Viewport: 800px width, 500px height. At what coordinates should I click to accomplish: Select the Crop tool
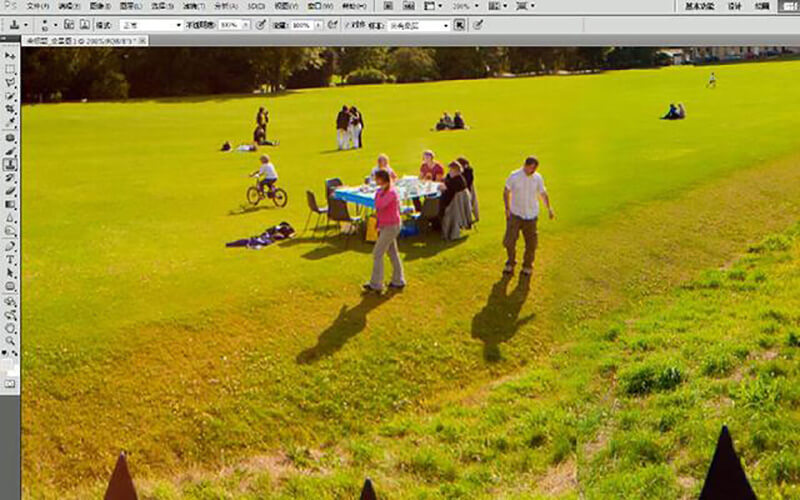pyautogui.click(x=10, y=110)
